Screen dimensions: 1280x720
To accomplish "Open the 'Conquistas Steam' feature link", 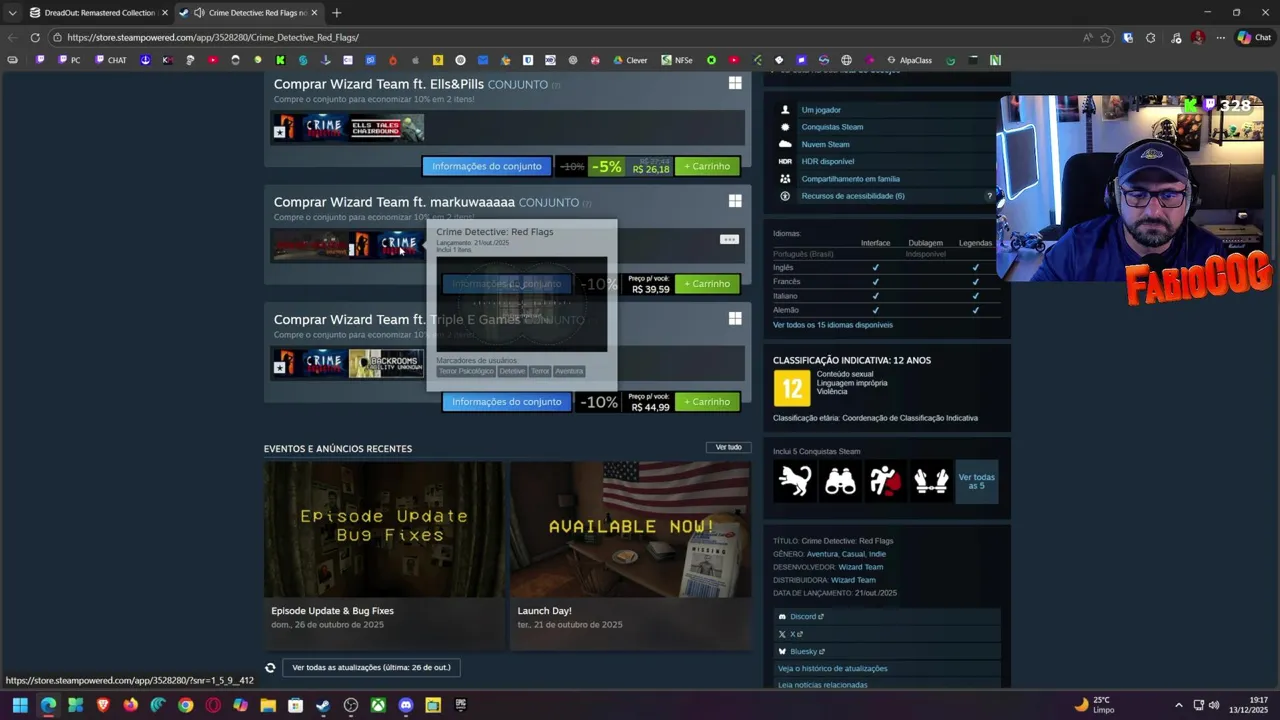I will click(x=832, y=127).
